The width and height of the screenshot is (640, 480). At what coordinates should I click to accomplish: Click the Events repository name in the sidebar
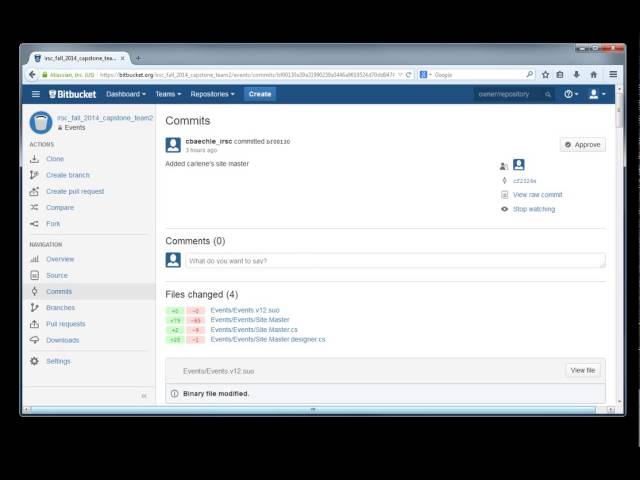coord(75,128)
